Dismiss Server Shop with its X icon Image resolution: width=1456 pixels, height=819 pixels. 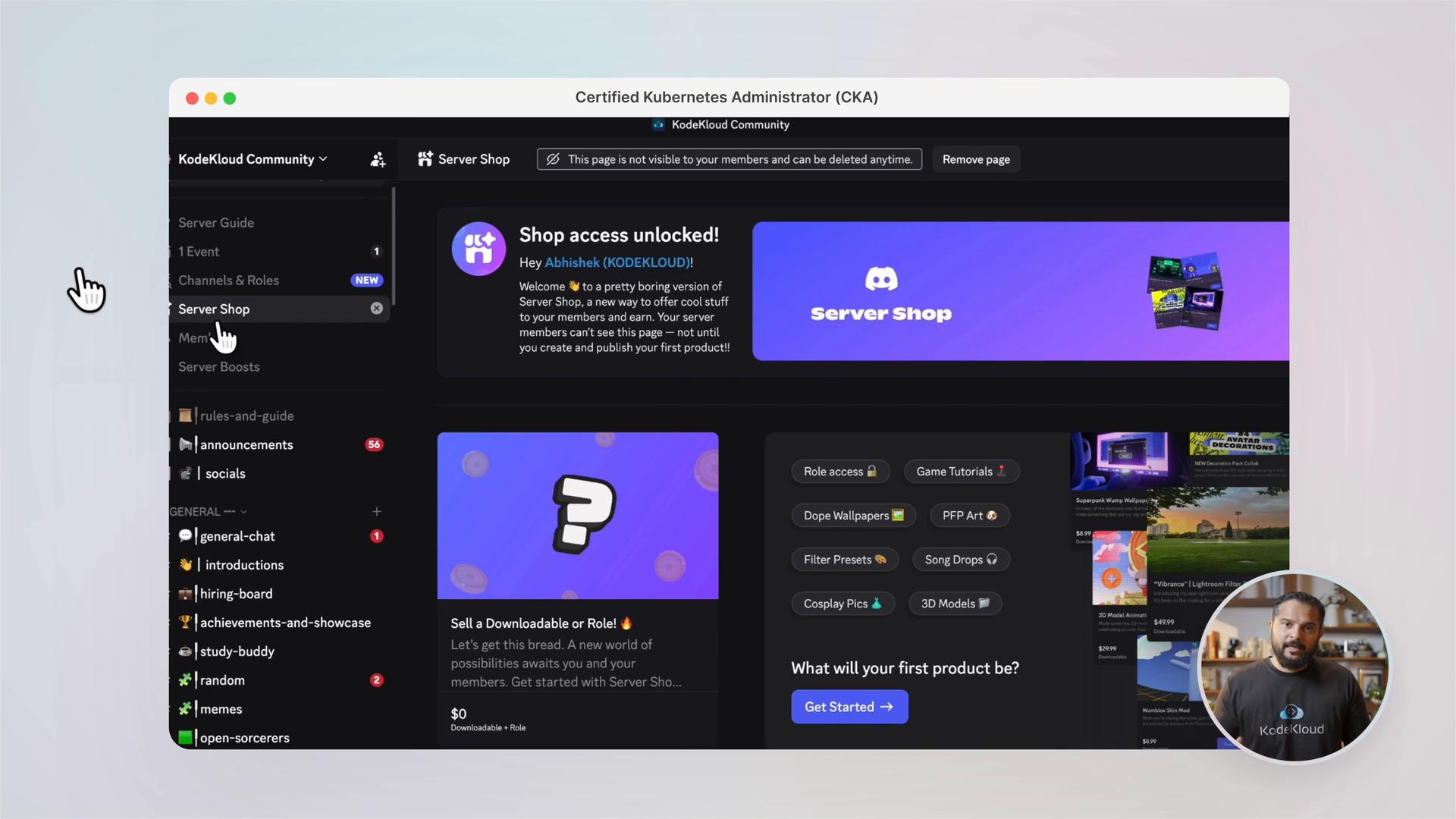377,308
